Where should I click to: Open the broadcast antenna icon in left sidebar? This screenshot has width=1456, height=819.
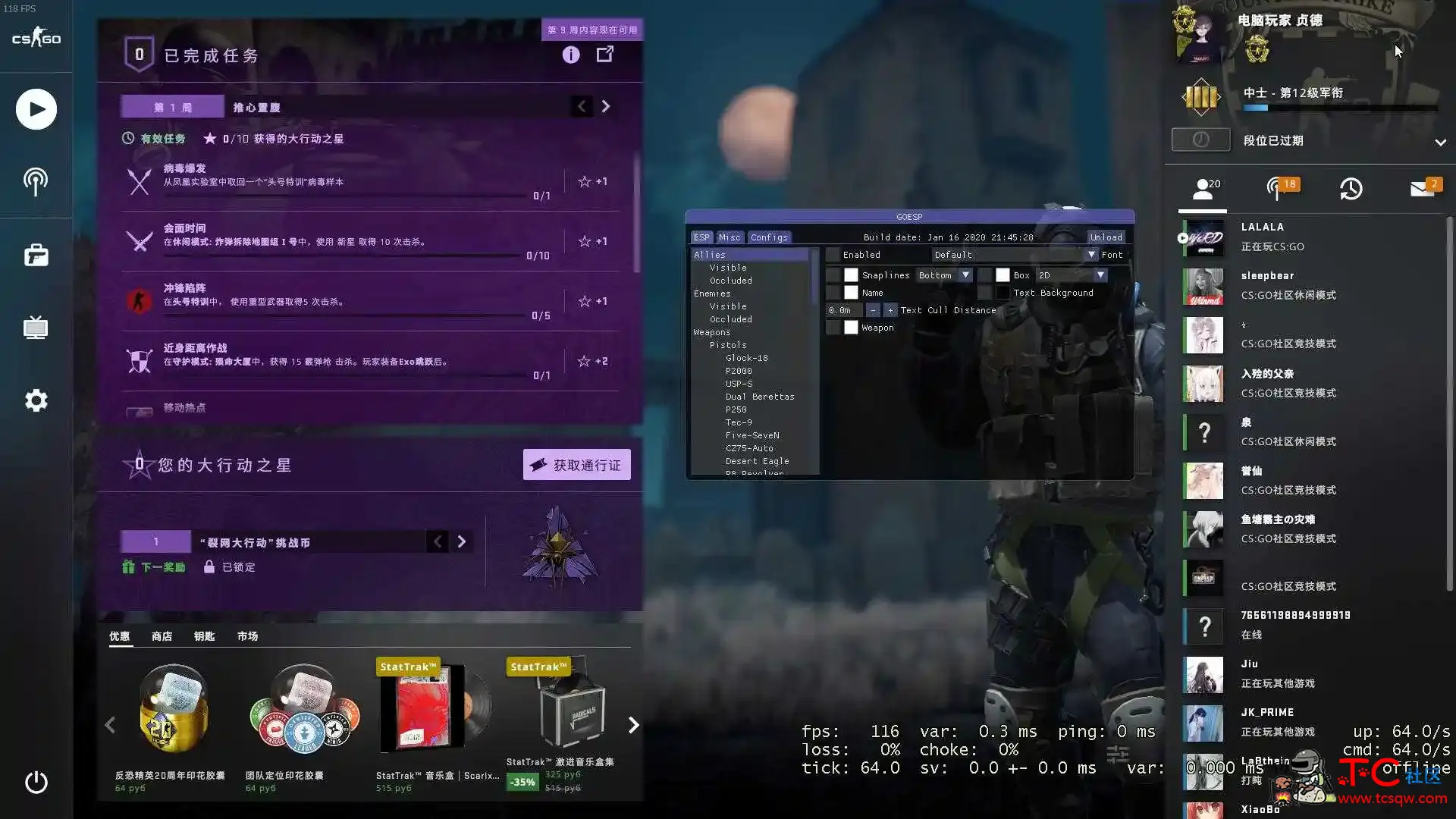point(36,181)
